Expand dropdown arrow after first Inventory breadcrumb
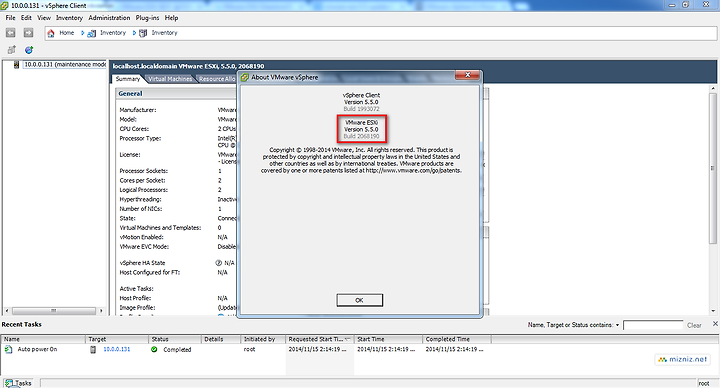This screenshot has width=720, height=388. pyautogui.click(x=134, y=33)
